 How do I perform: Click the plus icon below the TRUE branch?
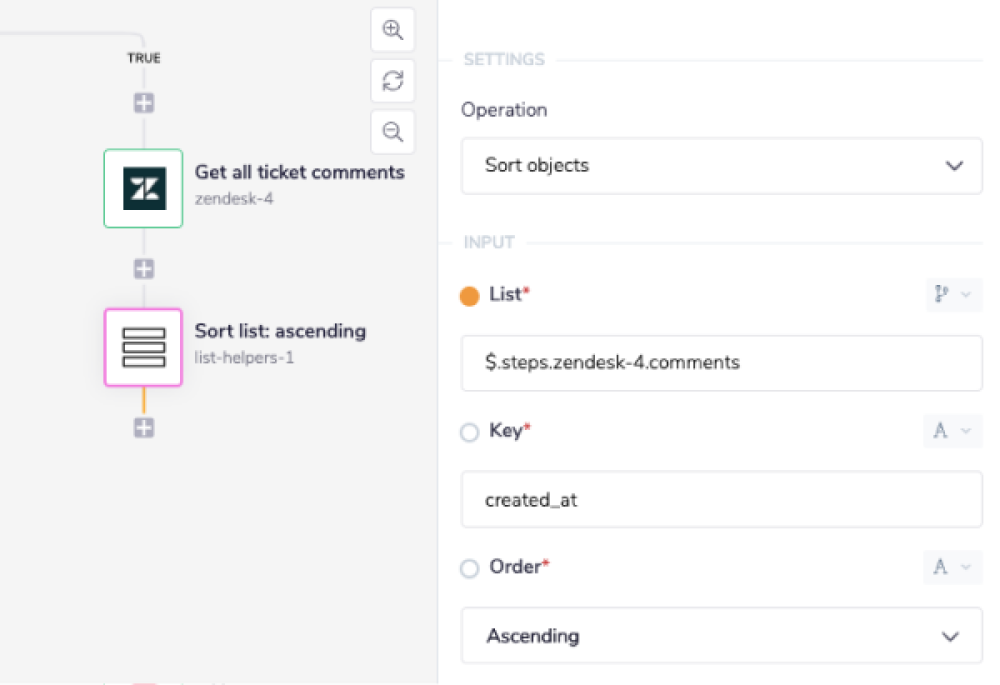click(143, 102)
